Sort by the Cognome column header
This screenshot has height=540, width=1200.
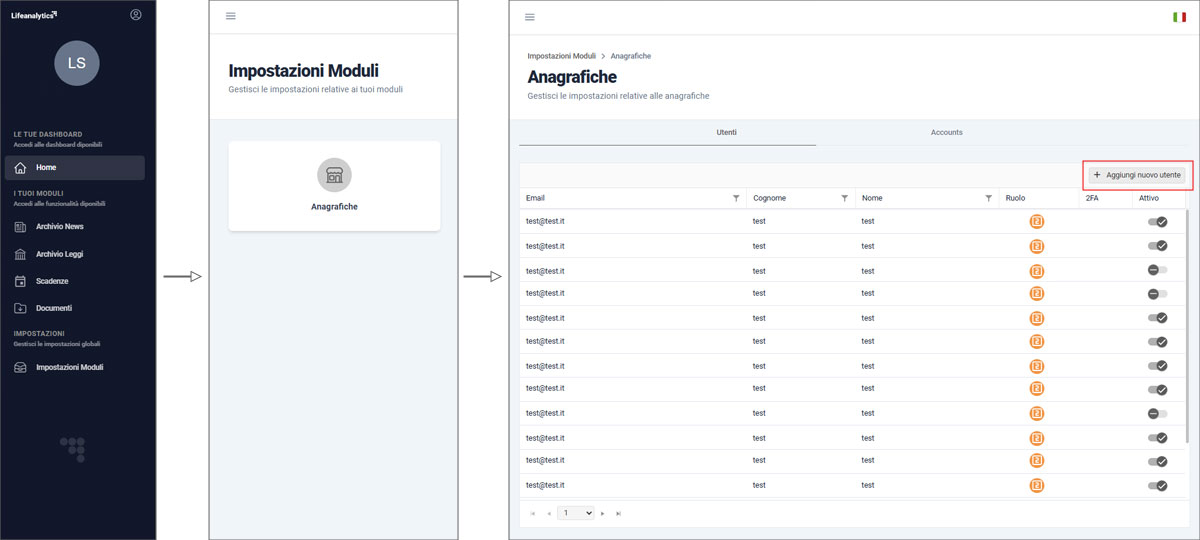769,198
